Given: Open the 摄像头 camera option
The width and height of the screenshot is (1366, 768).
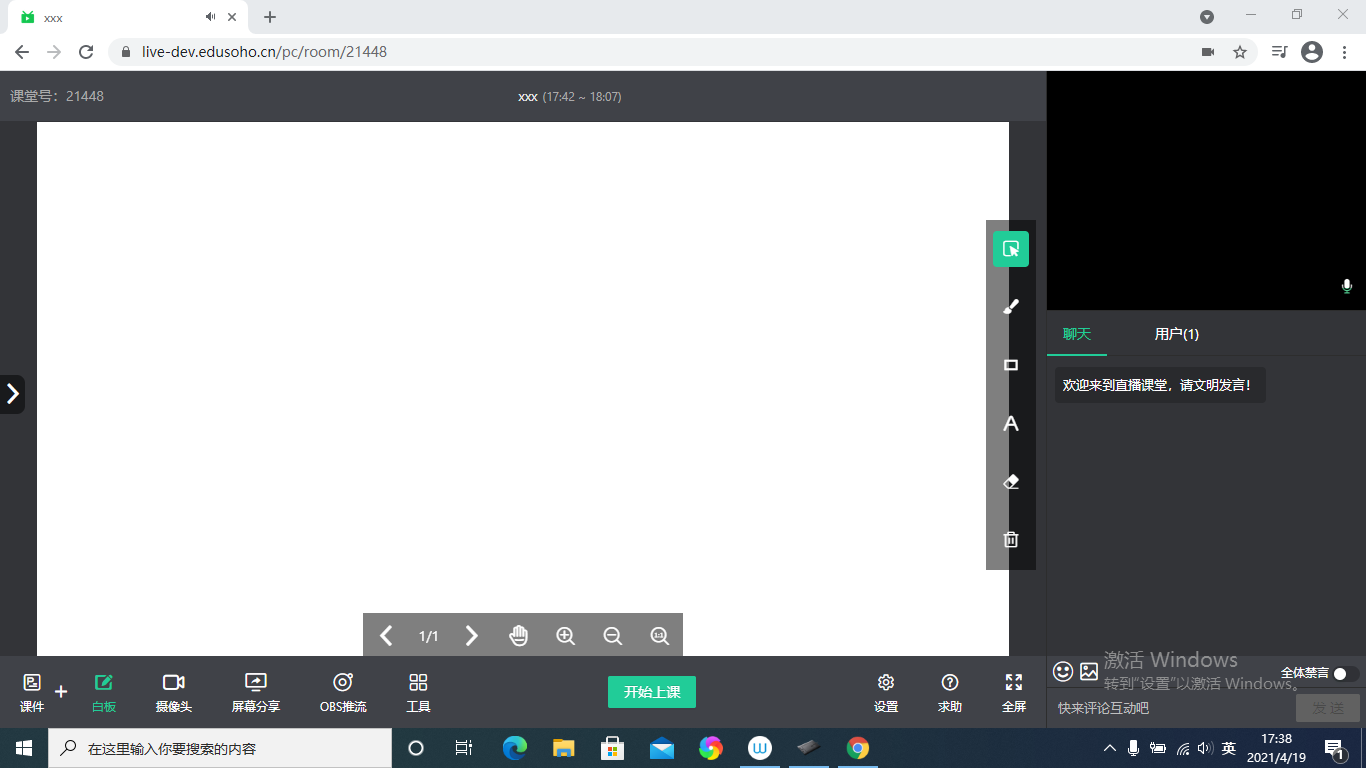Looking at the screenshot, I should coord(173,693).
